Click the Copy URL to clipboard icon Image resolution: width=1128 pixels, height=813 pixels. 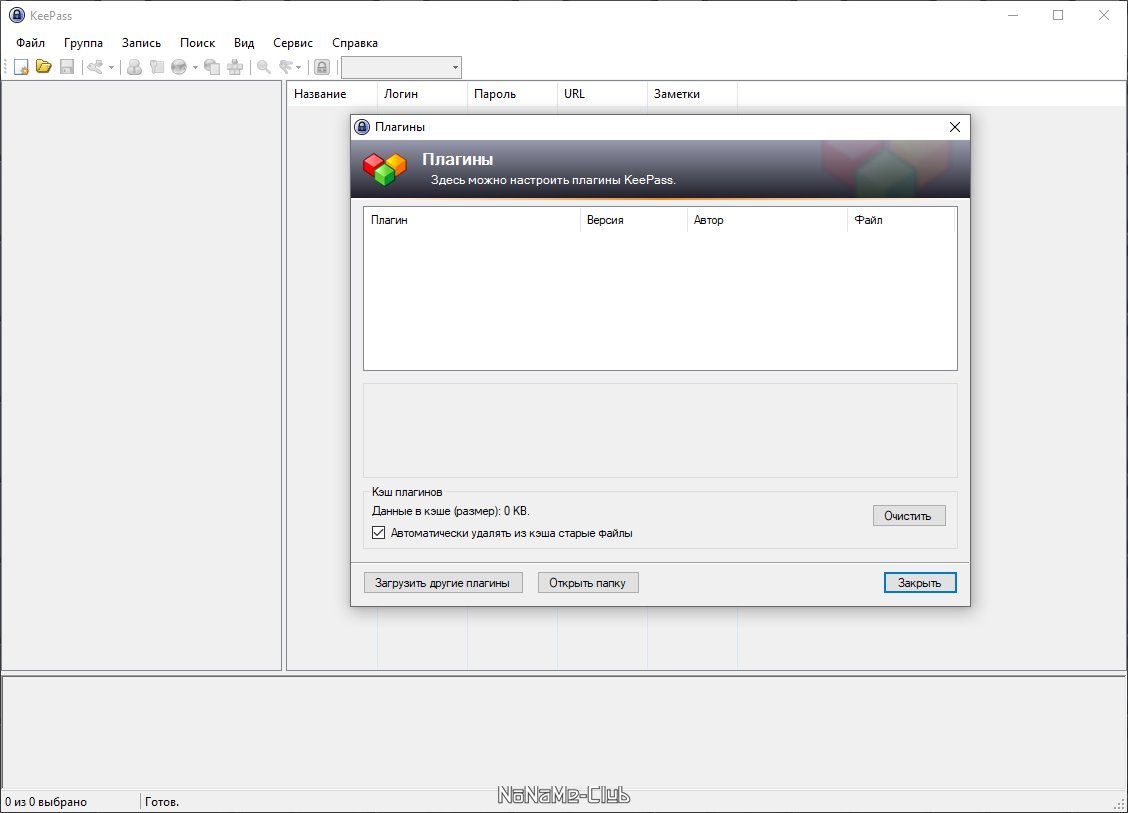pyautogui.click(x=212, y=67)
